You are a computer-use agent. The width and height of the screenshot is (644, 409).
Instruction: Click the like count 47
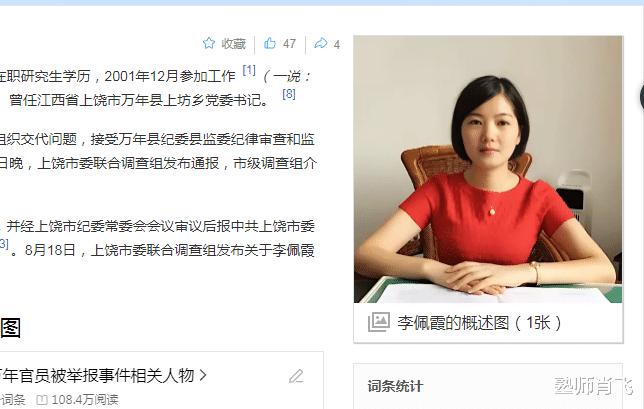pos(289,44)
